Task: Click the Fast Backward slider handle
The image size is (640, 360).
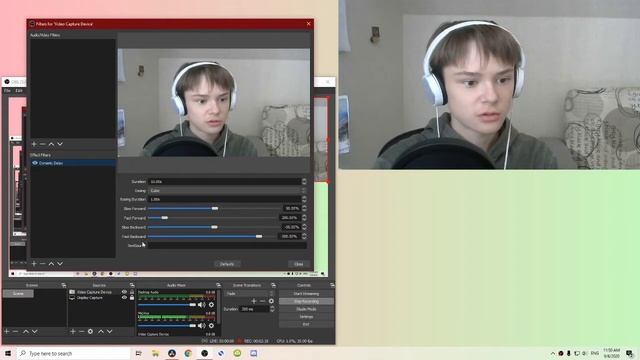Action: [259, 236]
